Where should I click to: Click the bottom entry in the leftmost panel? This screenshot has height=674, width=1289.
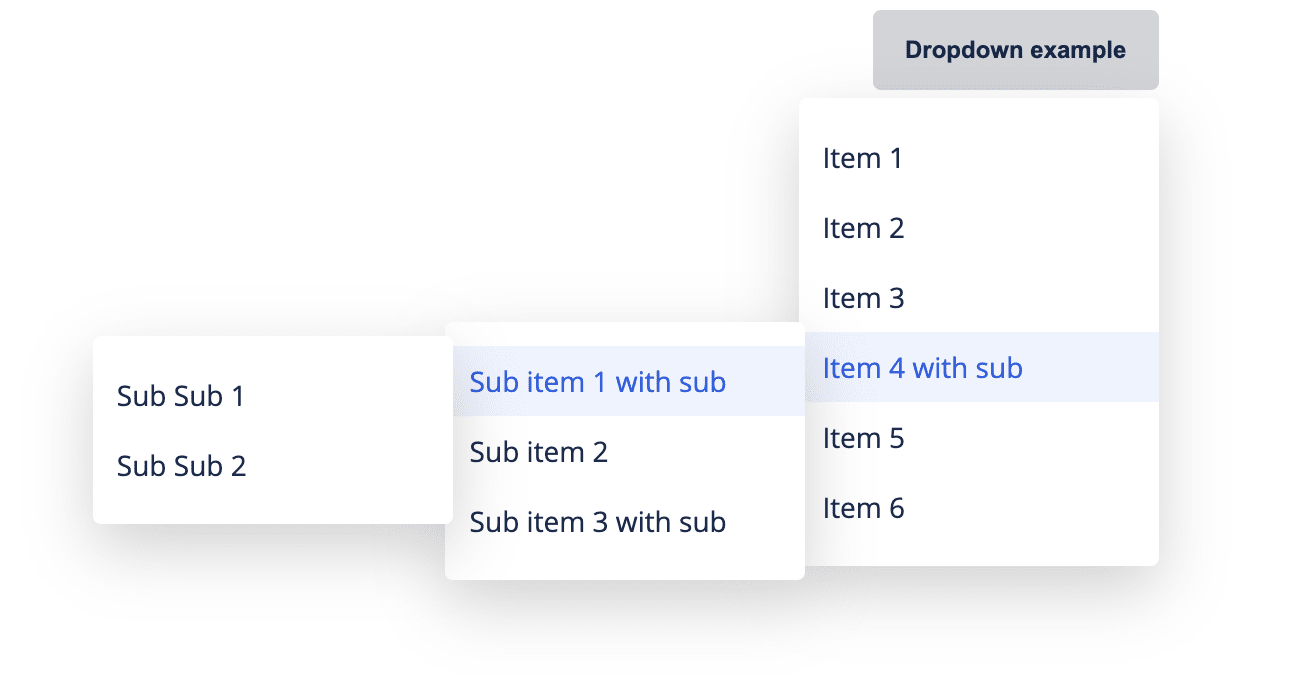click(x=181, y=466)
